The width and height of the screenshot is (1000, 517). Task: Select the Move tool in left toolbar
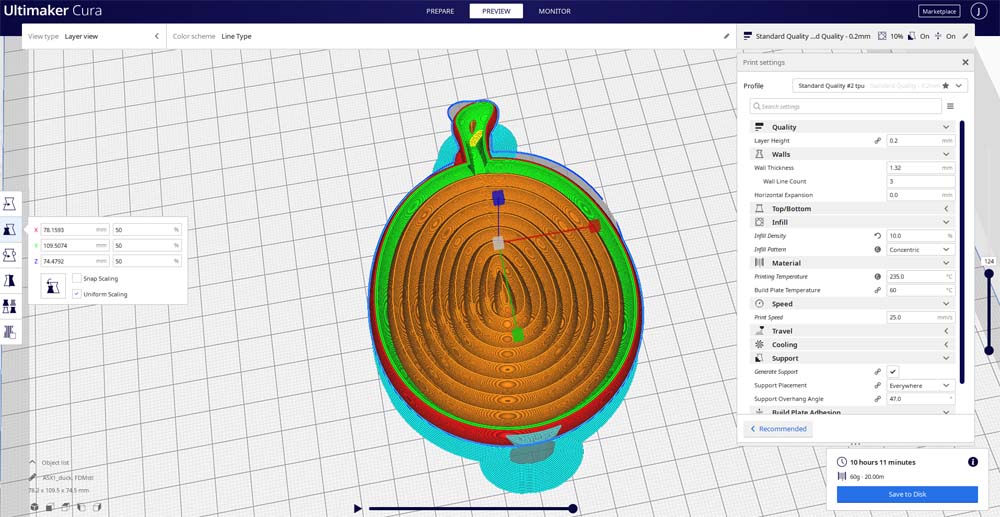(10, 203)
